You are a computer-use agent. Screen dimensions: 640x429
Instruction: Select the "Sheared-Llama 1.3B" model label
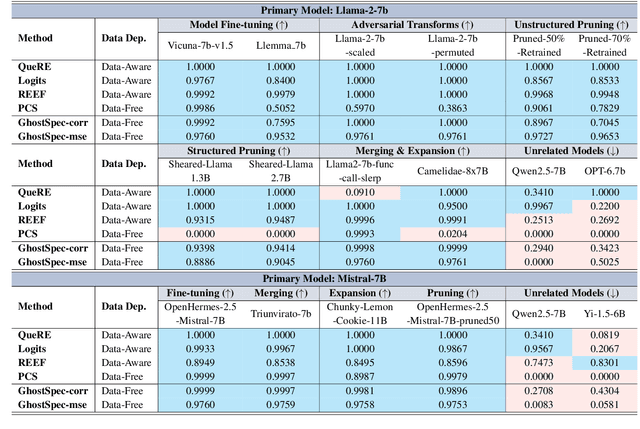point(202,171)
